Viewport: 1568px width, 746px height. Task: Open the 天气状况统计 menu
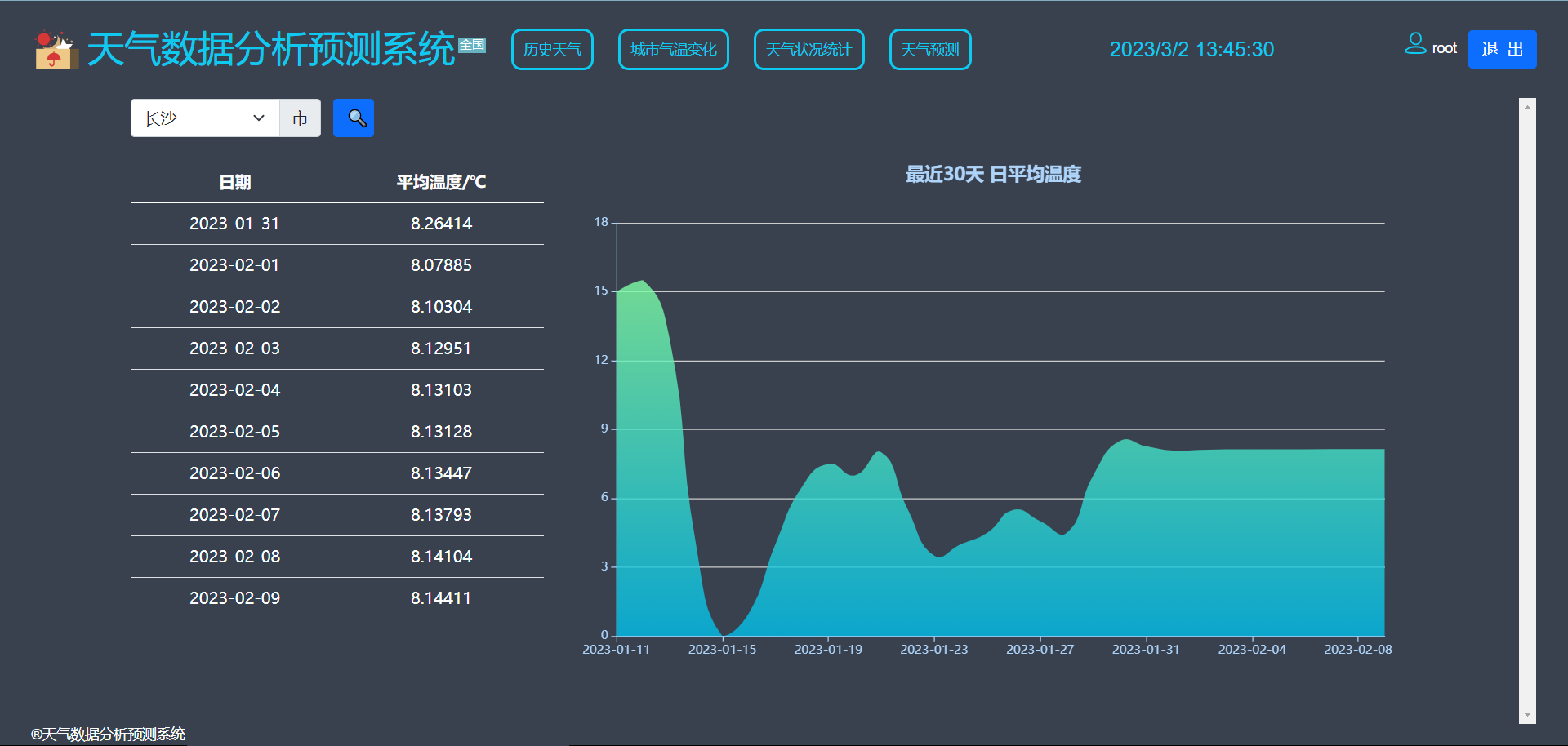[x=809, y=50]
